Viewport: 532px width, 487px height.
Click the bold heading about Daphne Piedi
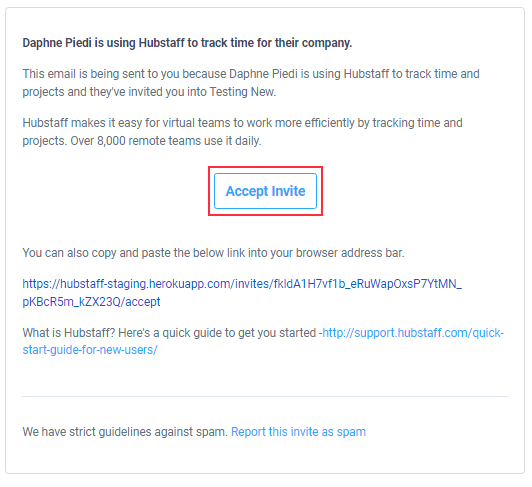point(187,43)
